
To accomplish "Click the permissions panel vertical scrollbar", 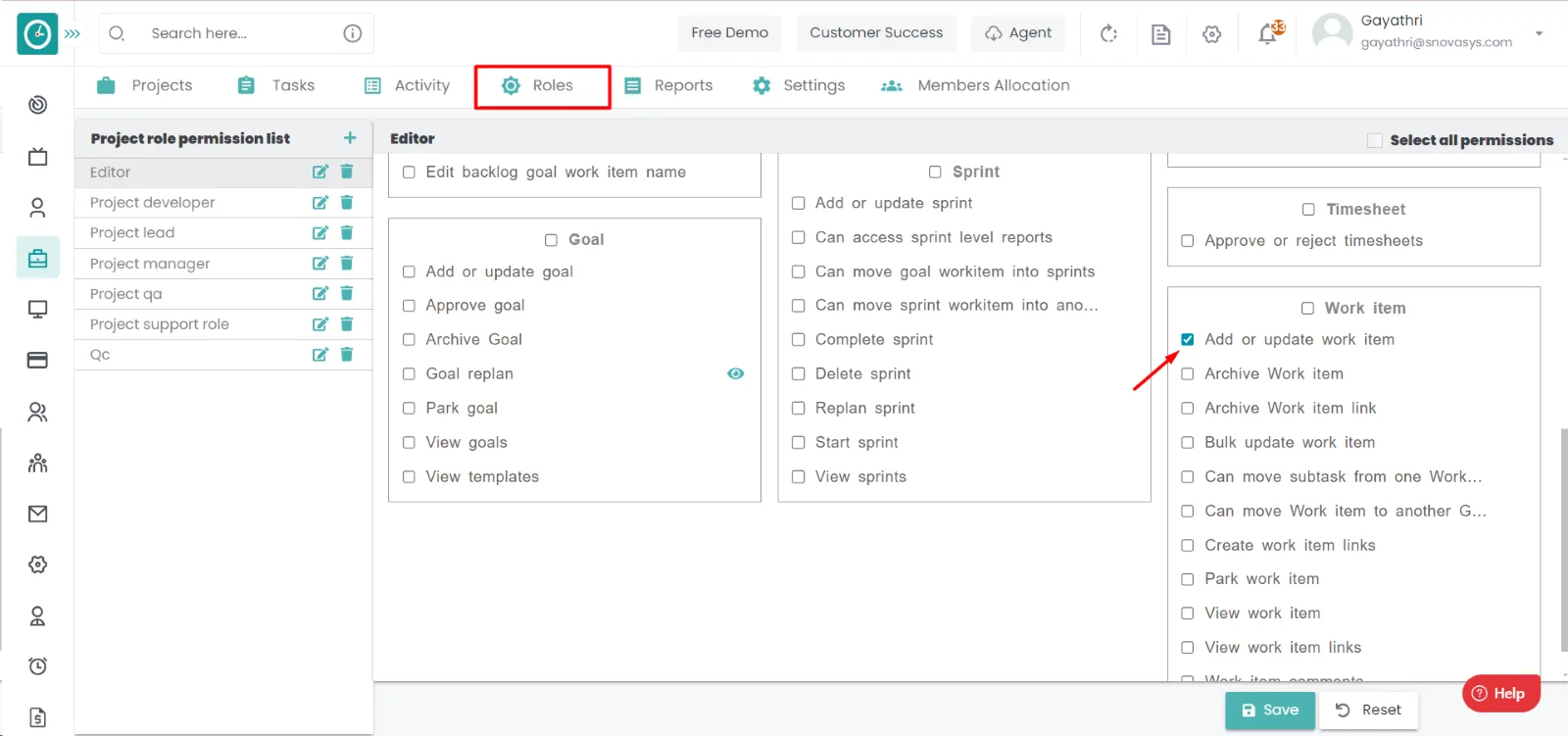I will [x=1563, y=539].
